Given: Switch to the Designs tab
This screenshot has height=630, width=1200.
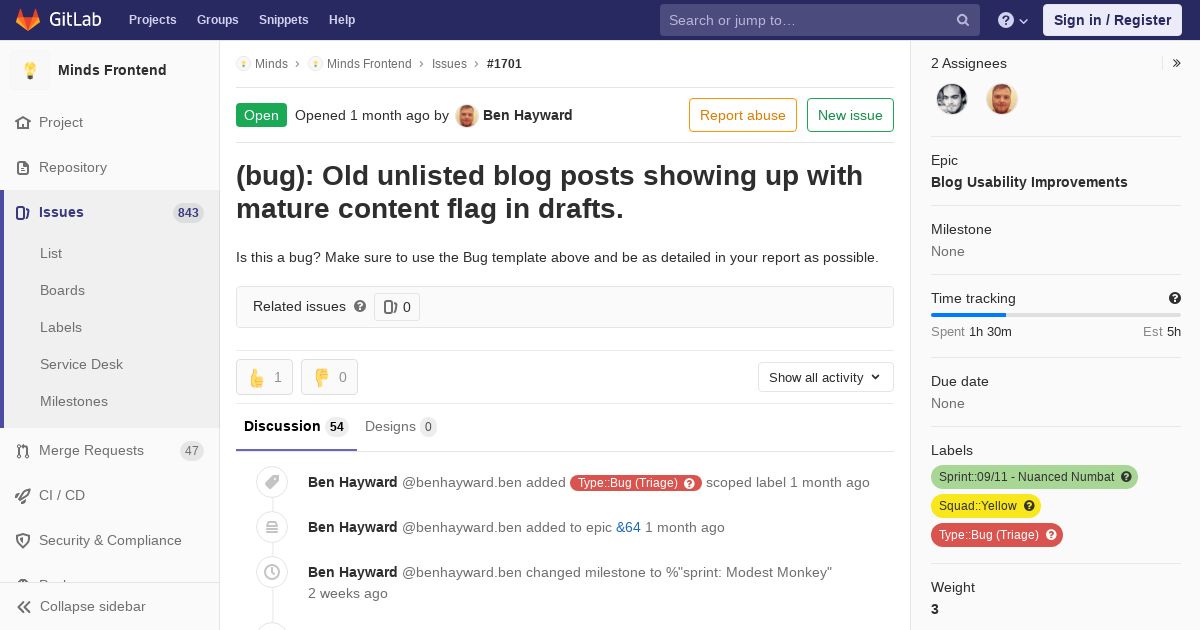Looking at the screenshot, I should click(x=400, y=427).
